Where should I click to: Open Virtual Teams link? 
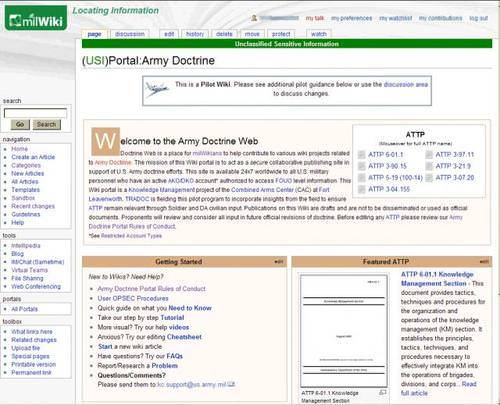[30, 270]
